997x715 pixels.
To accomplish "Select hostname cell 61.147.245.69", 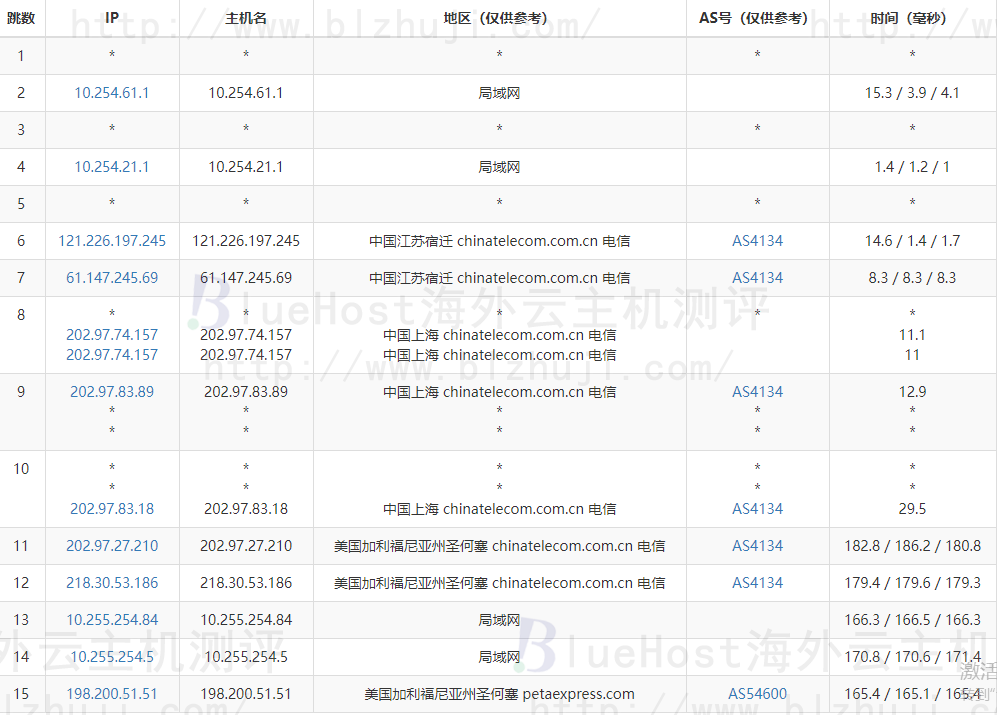I will pyautogui.click(x=246, y=277).
